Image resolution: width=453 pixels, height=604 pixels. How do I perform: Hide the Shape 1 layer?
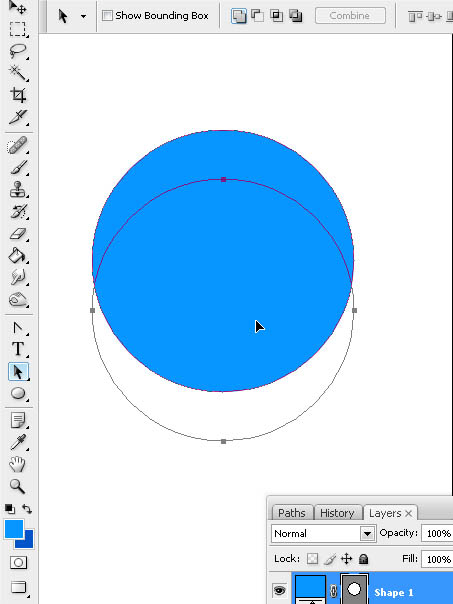[279, 590]
